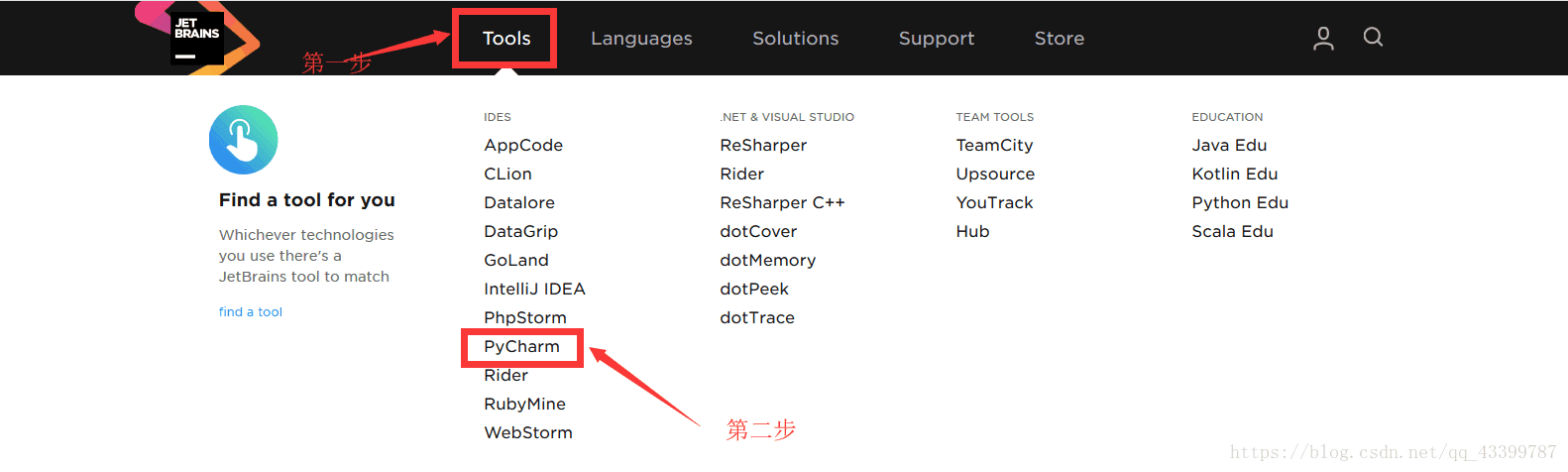Select IntelliJ IDEA
1568x472 pixels.
click(534, 289)
